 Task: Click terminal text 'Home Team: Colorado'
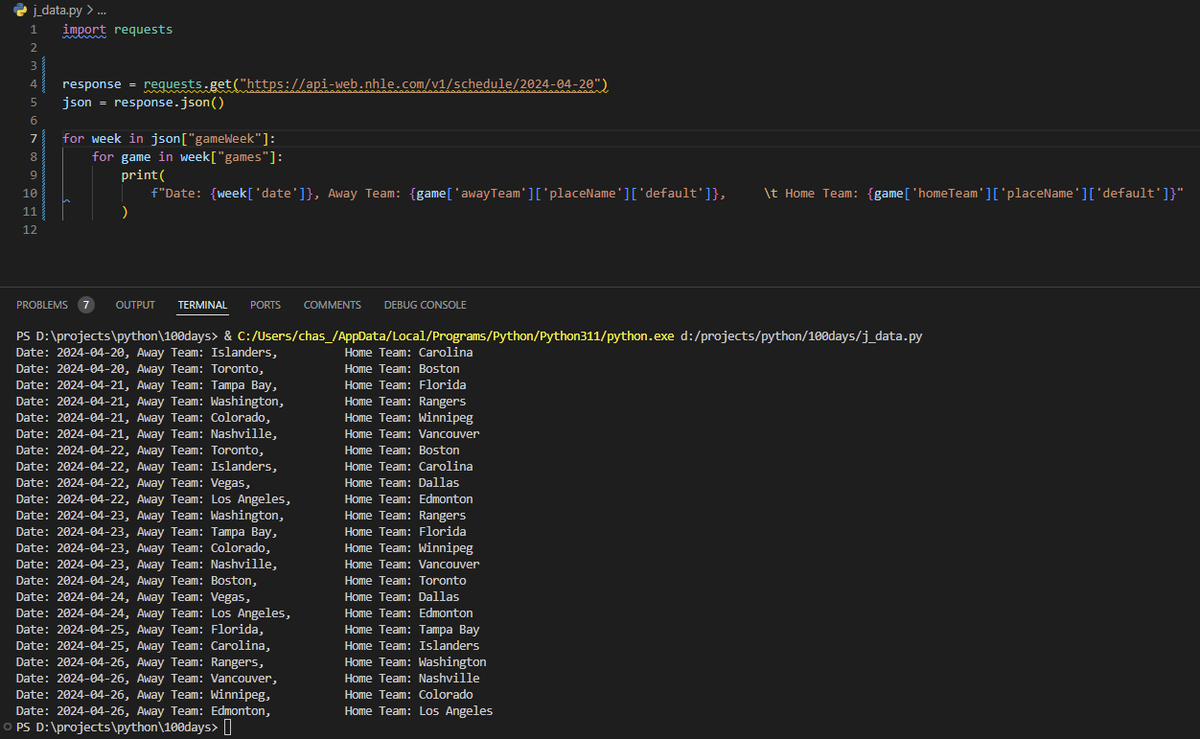pyautogui.click(x=408, y=695)
